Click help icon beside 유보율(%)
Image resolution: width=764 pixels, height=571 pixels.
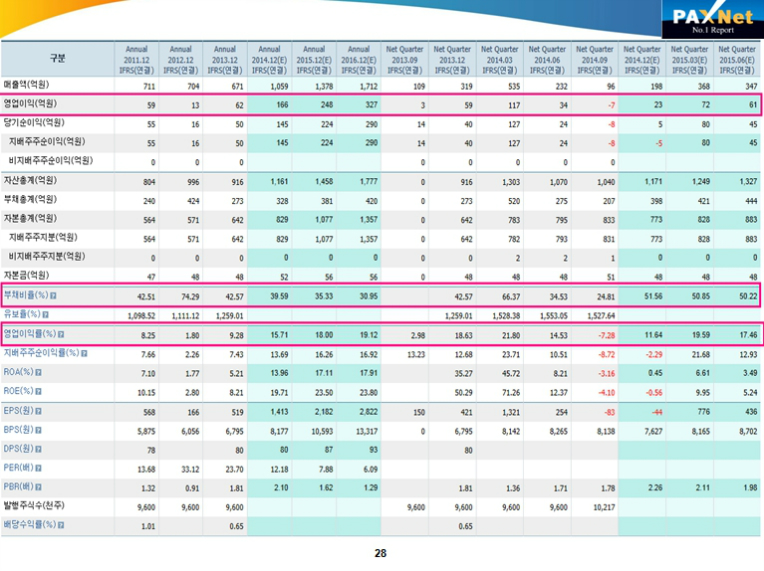[46, 314]
